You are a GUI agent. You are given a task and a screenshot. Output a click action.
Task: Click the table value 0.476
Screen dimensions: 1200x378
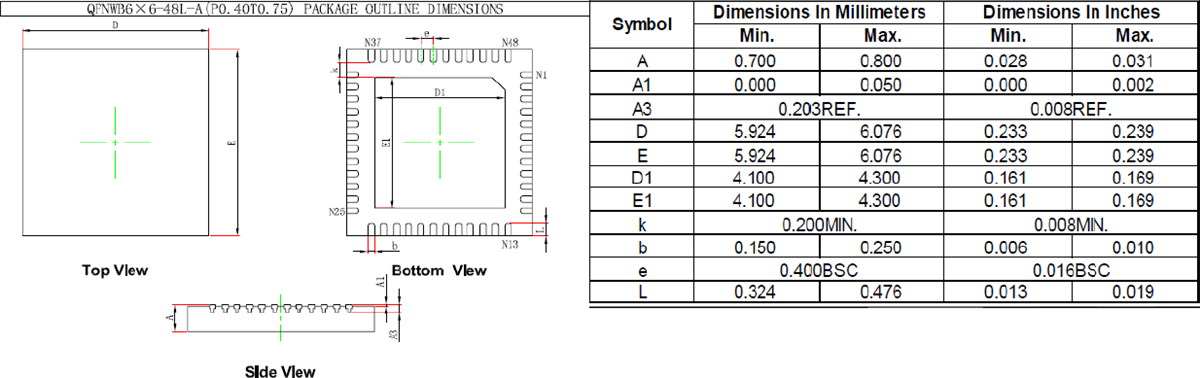882,293
